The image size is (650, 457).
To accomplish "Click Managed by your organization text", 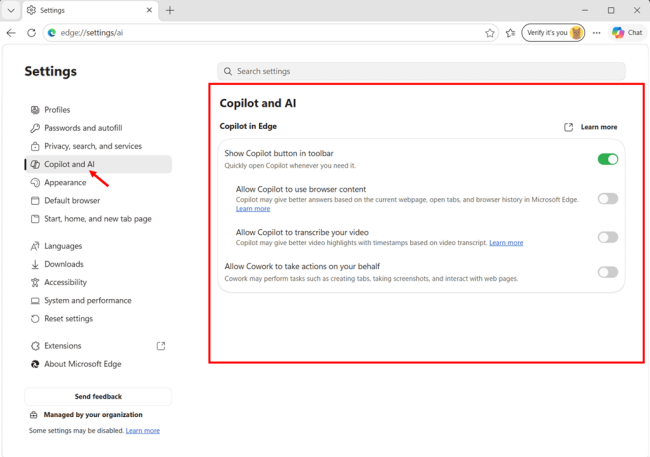I will point(93,415).
